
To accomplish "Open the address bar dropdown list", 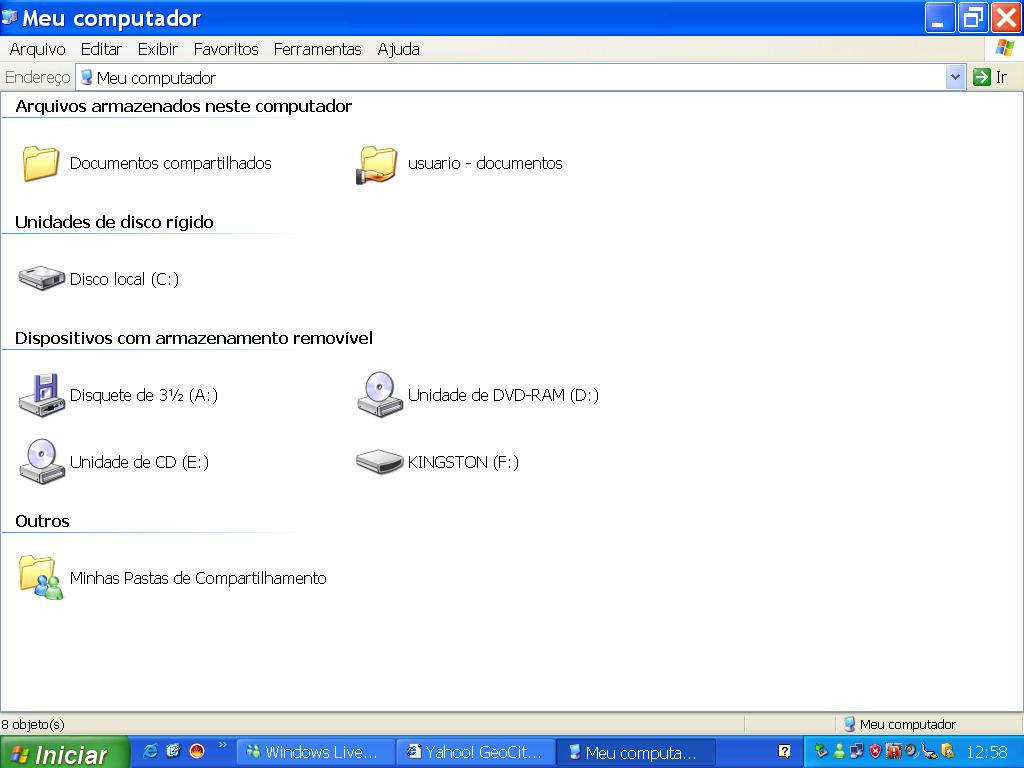I will tap(955, 77).
